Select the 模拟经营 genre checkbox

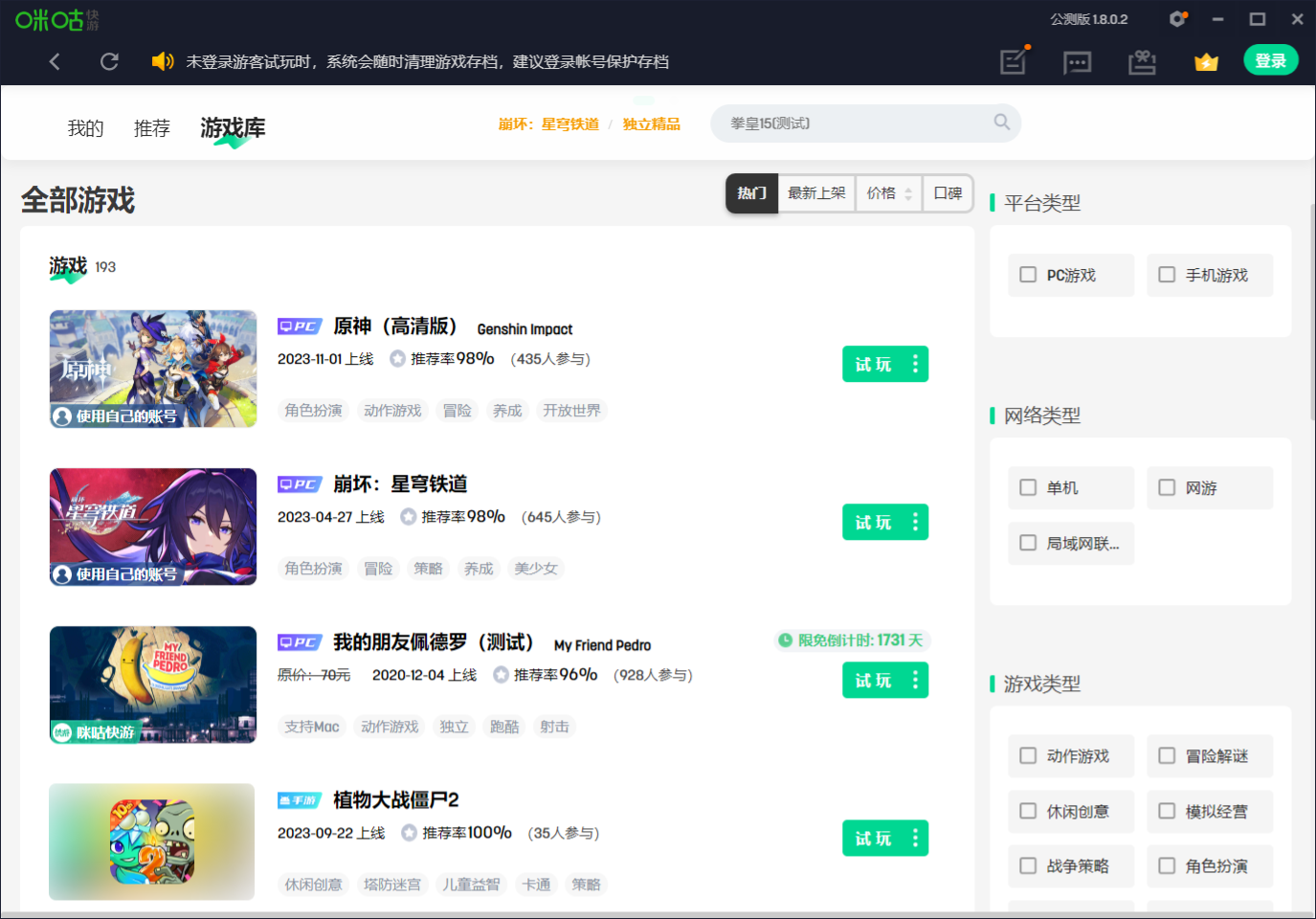point(1167,812)
